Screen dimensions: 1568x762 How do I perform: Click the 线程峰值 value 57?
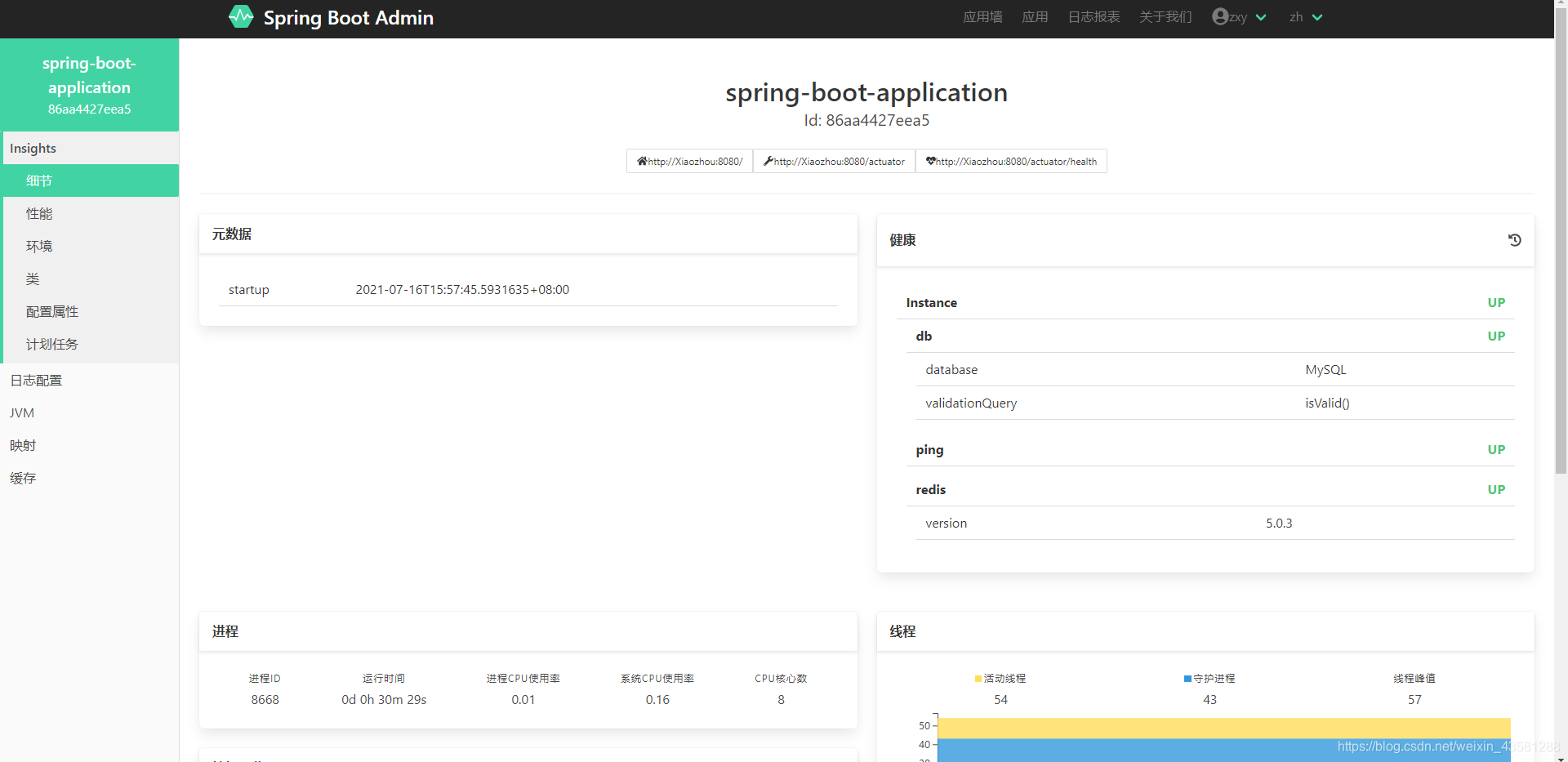(x=1414, y=699)
